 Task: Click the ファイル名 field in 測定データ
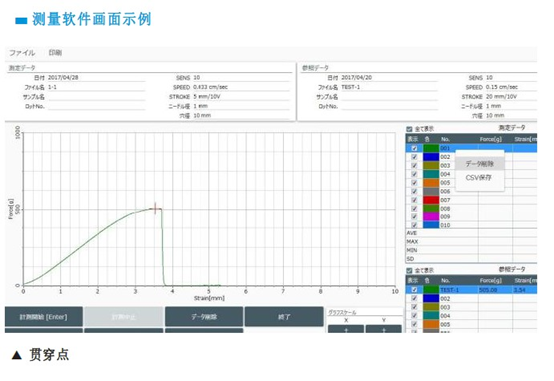click(x=96, y=87)
